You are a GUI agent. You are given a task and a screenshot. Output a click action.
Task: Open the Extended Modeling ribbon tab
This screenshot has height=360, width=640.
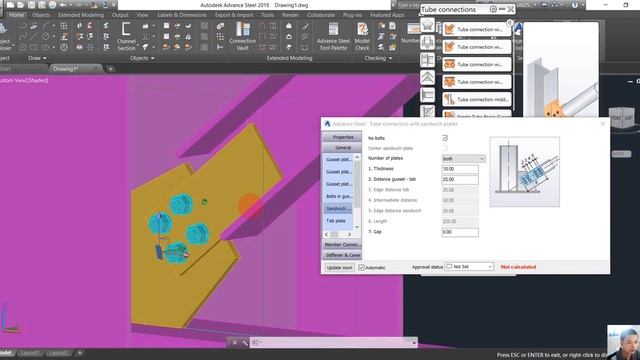[81, 15]
